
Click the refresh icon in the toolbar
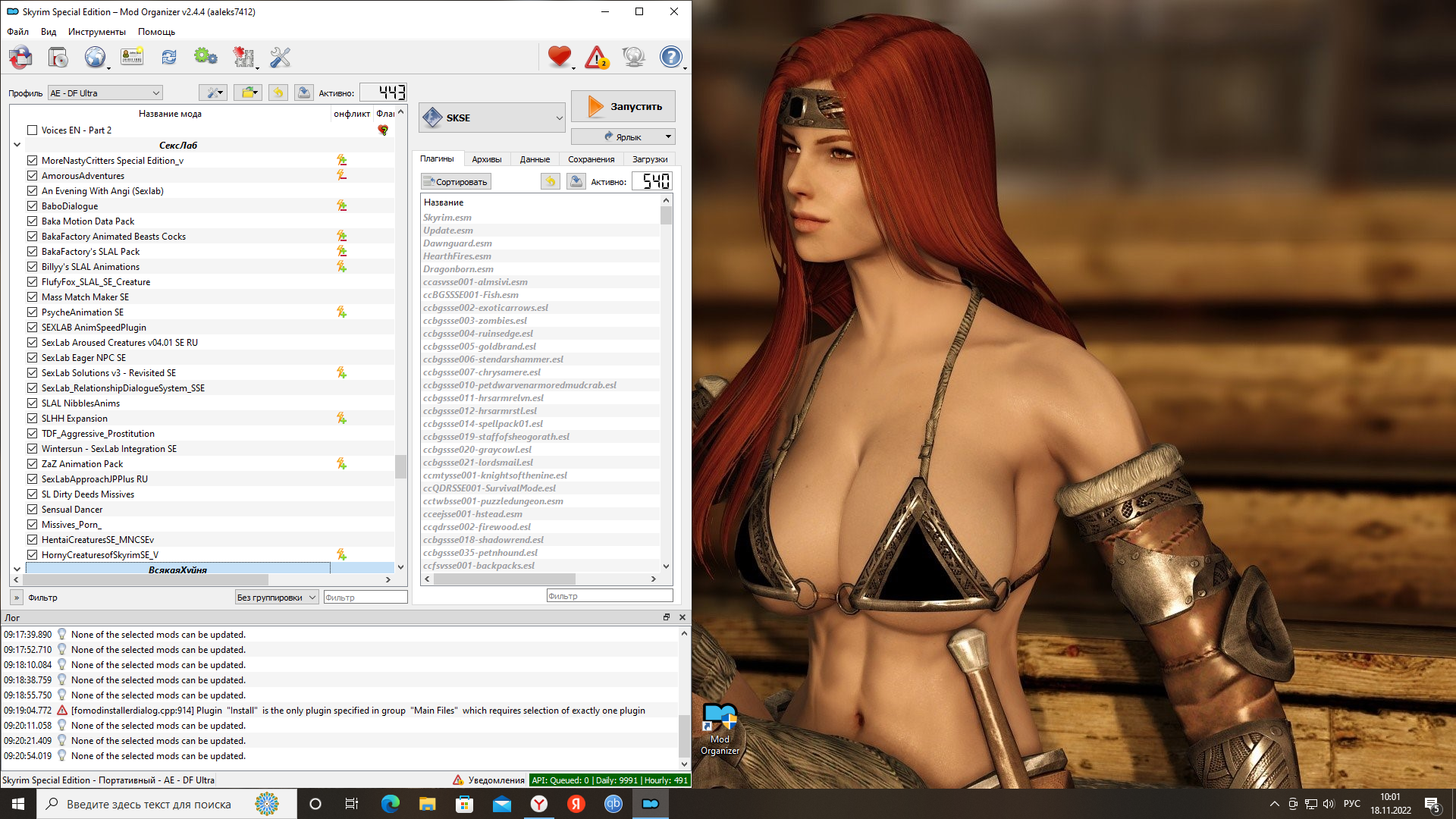(168, 57)
